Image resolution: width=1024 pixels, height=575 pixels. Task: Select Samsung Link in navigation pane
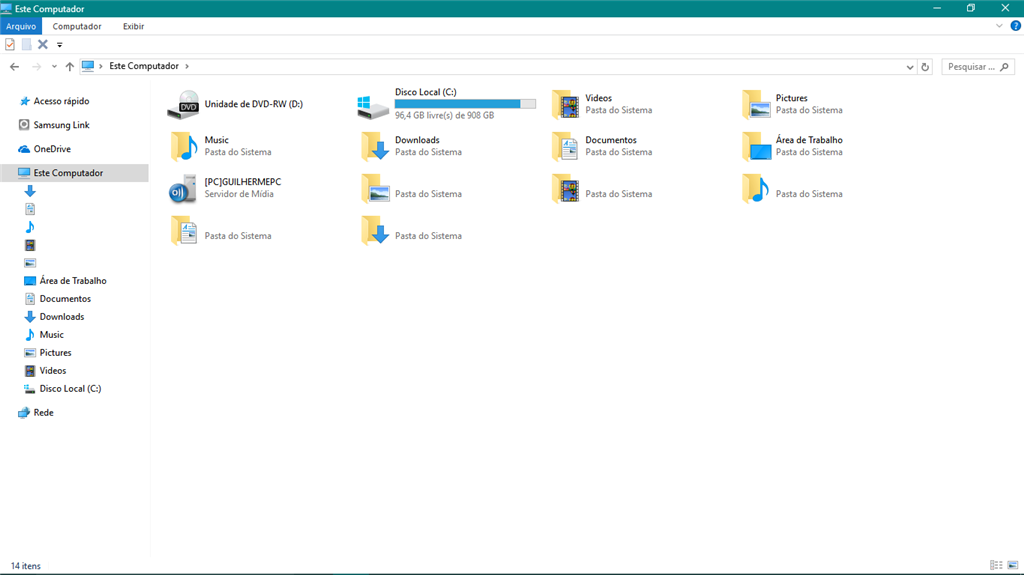[61, 125]
